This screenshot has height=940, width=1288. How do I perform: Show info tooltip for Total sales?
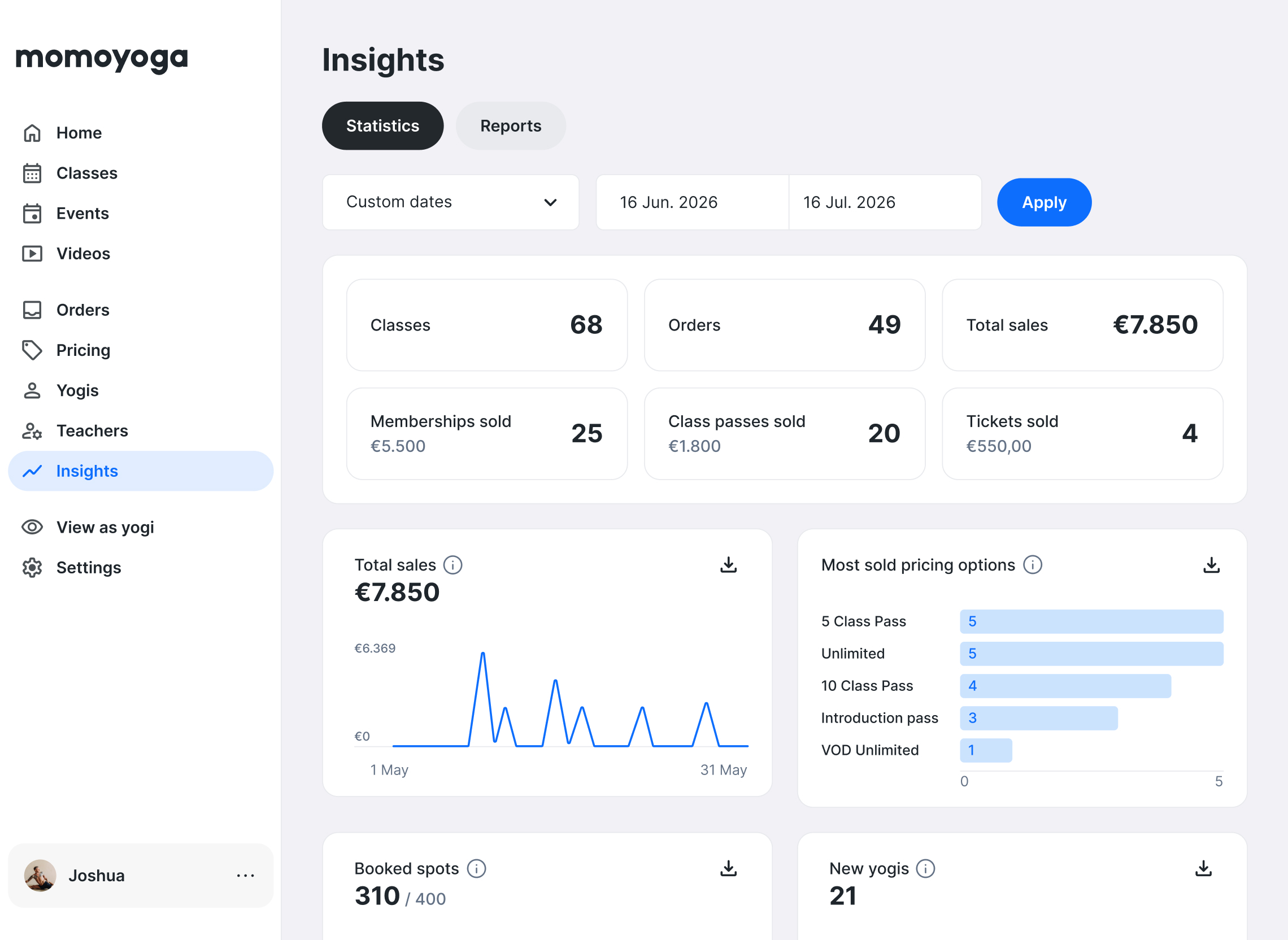click(453, 565)
